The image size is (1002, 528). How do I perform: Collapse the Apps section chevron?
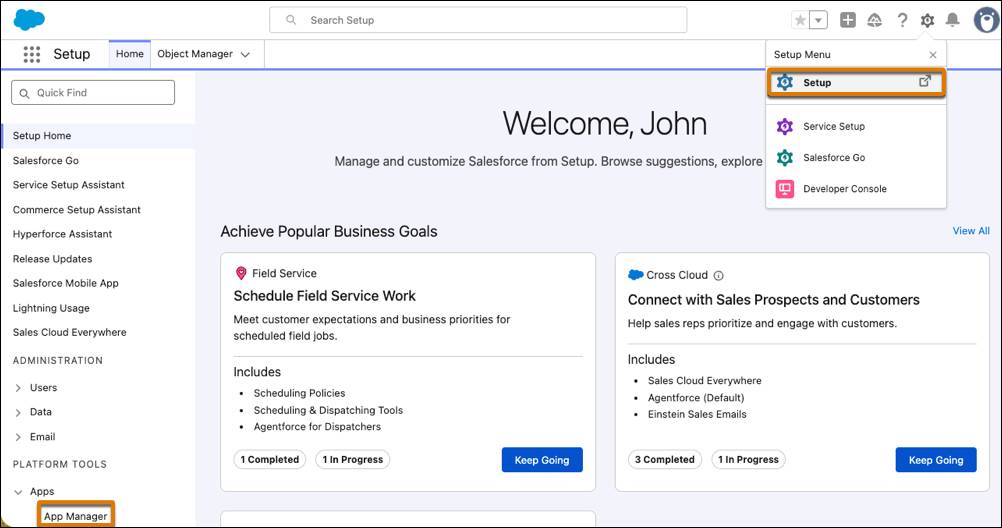tap(18, 492)
